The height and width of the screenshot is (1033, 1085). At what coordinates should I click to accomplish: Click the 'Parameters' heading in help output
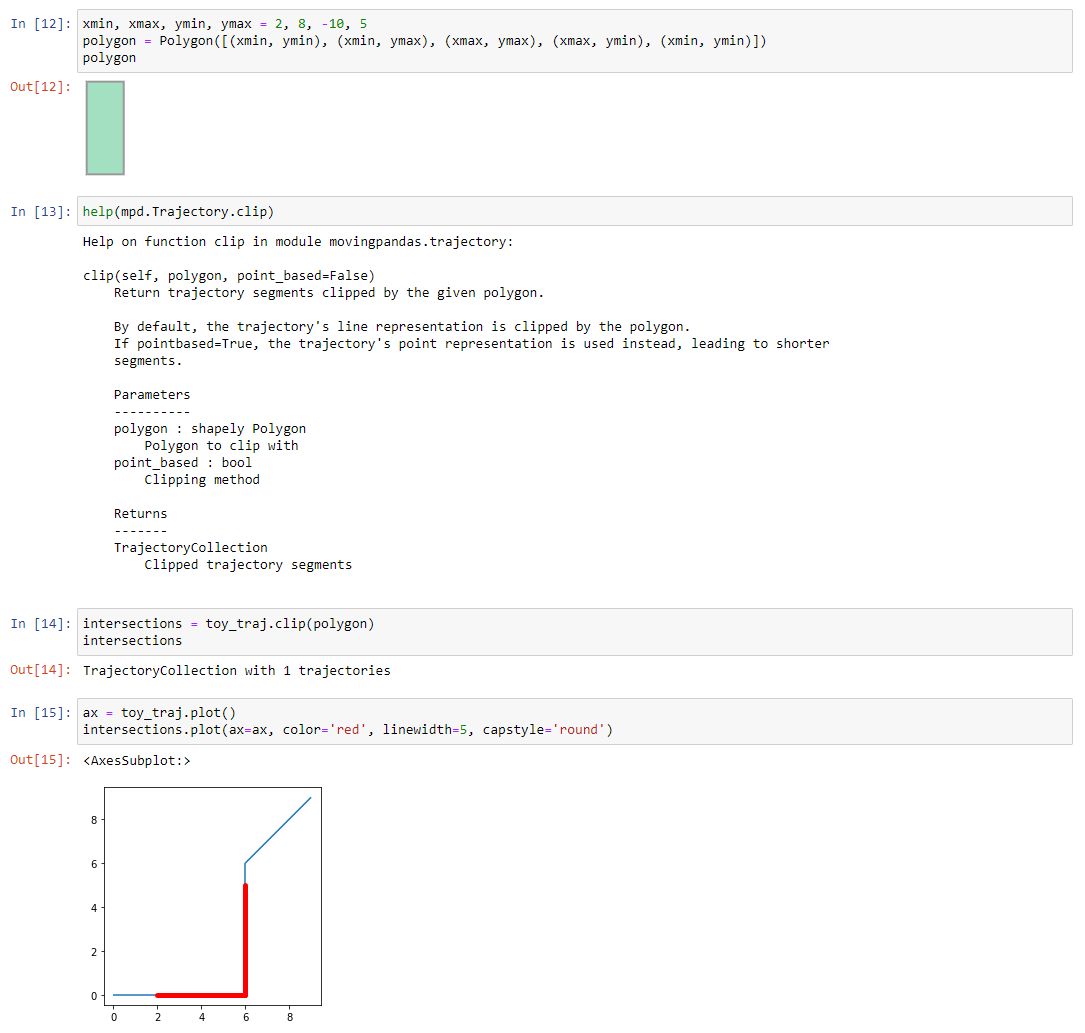point(152,394)
